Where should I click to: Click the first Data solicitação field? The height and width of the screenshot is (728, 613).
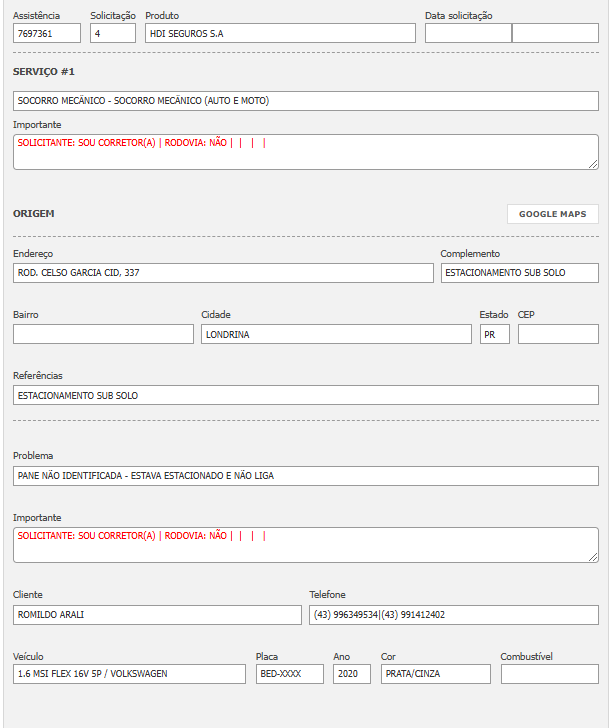(x=467, y=33)
